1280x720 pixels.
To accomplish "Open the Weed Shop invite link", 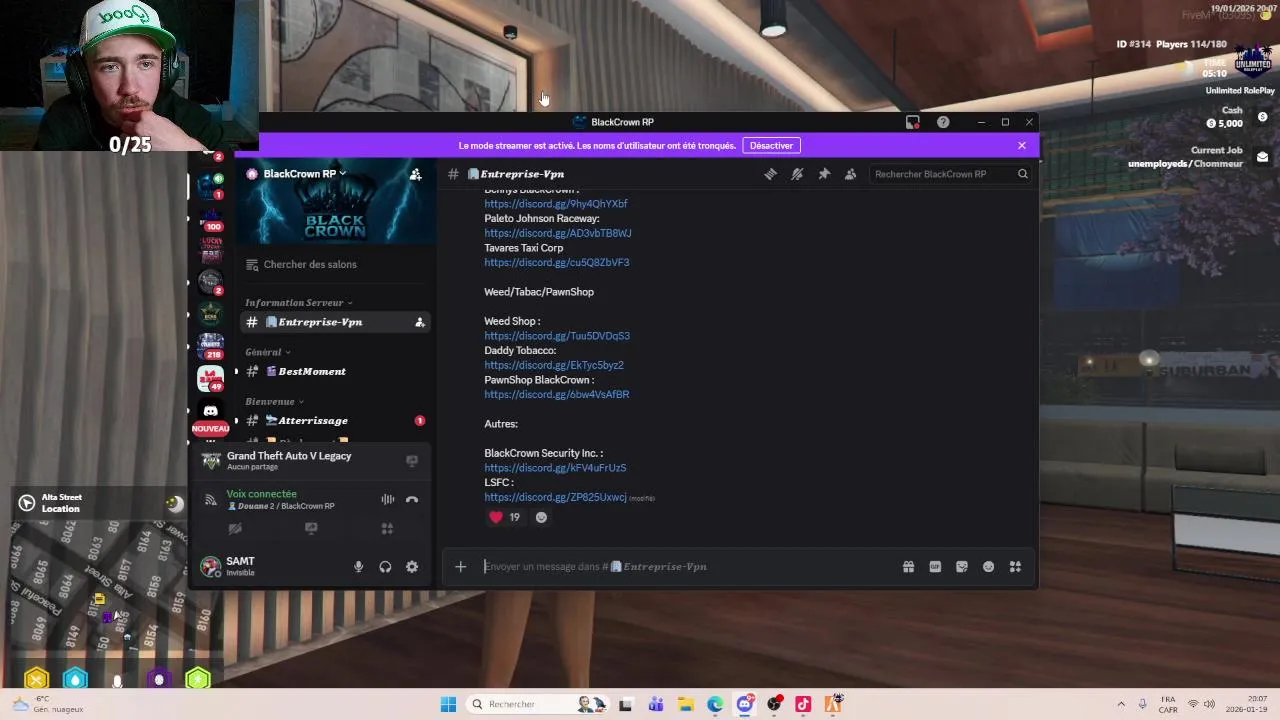I will click(557, 336).
